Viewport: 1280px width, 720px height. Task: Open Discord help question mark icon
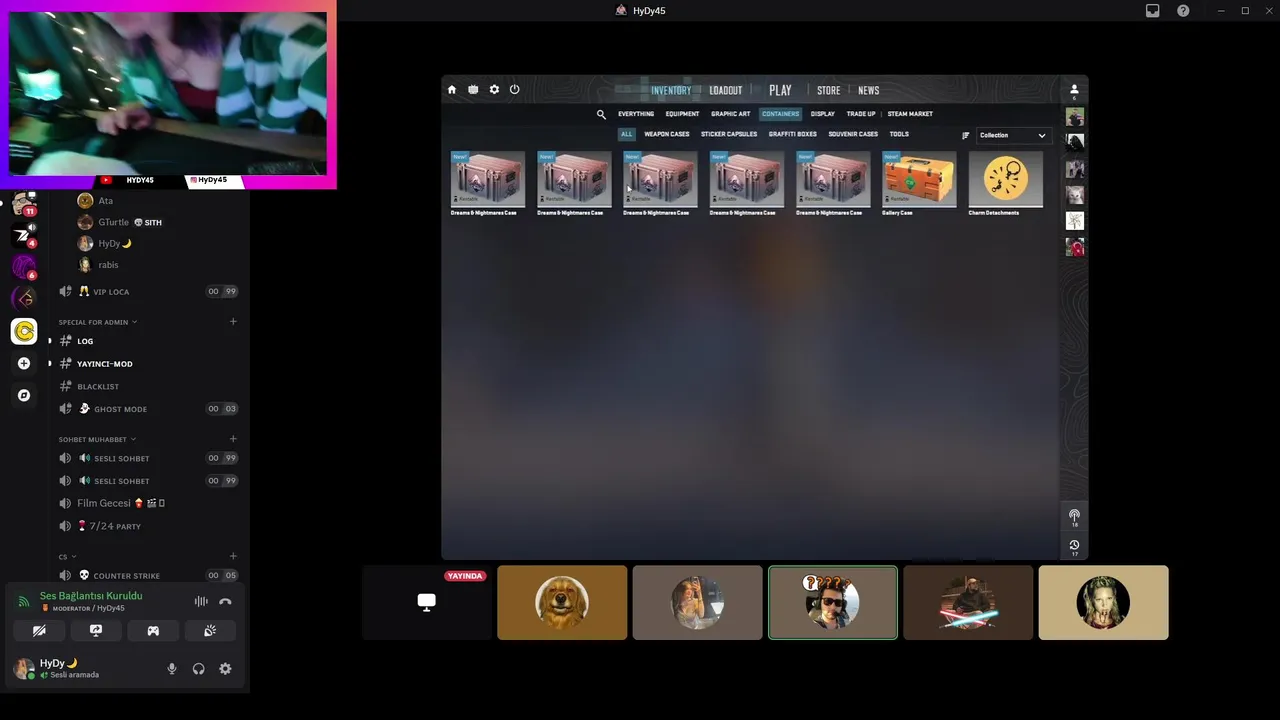tap(1183, 11)
